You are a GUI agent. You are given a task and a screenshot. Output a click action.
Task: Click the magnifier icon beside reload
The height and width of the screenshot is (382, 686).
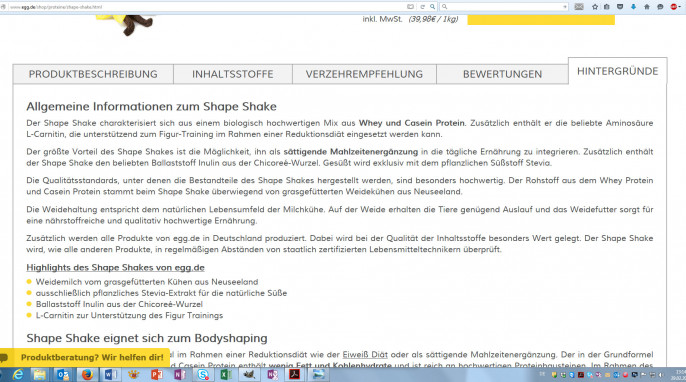click(x=432, y=7)
